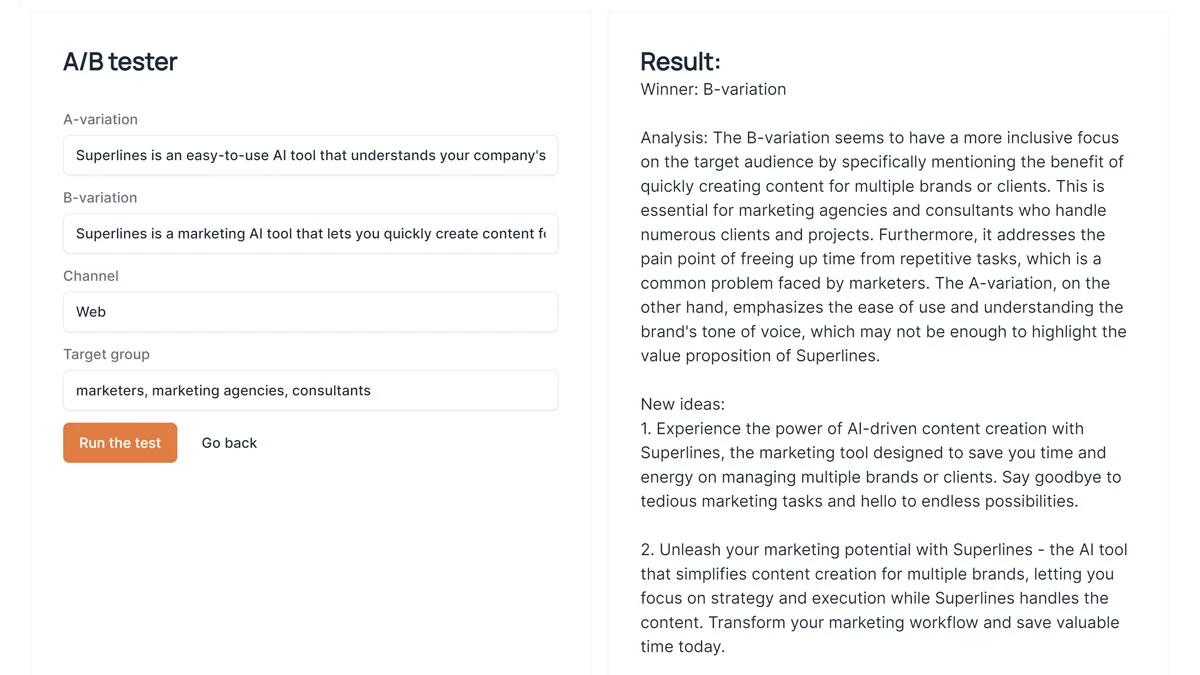Select the Channel field containing Web
This screenshot has width=1200, height=675.
(x=310, y=312)
